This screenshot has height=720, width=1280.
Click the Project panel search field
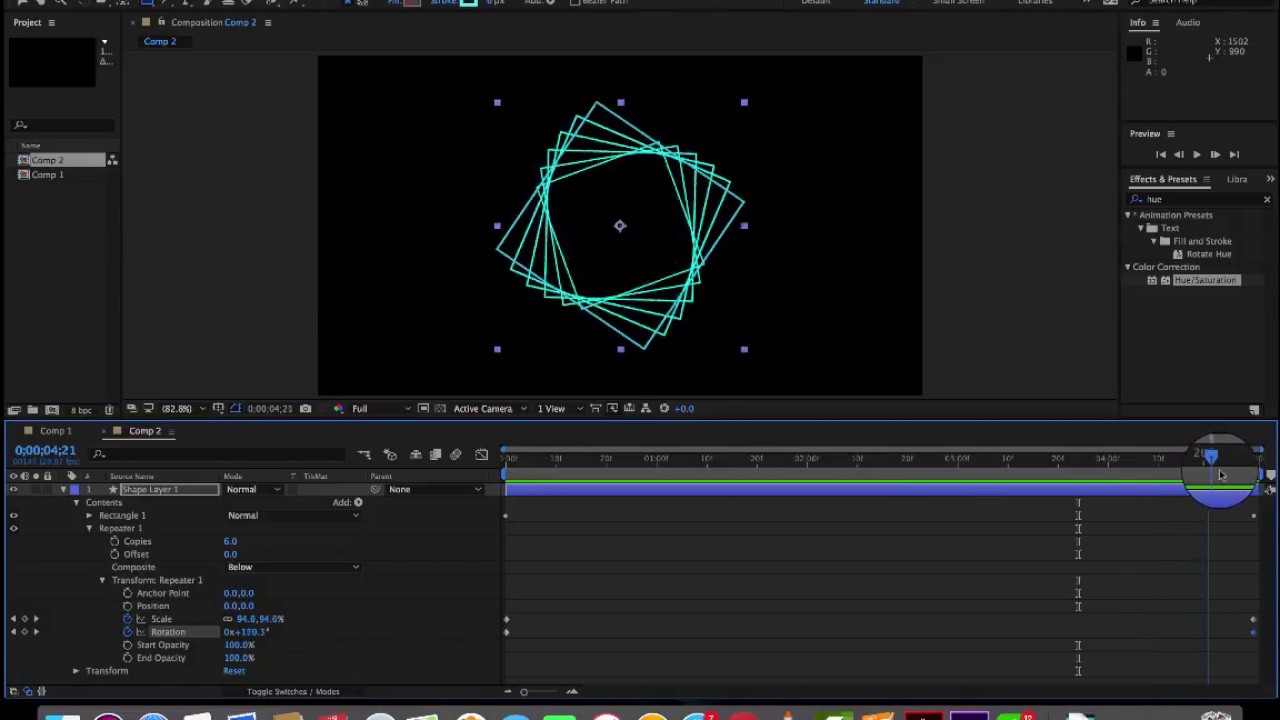pyautogui.click(x=64, y=125)
